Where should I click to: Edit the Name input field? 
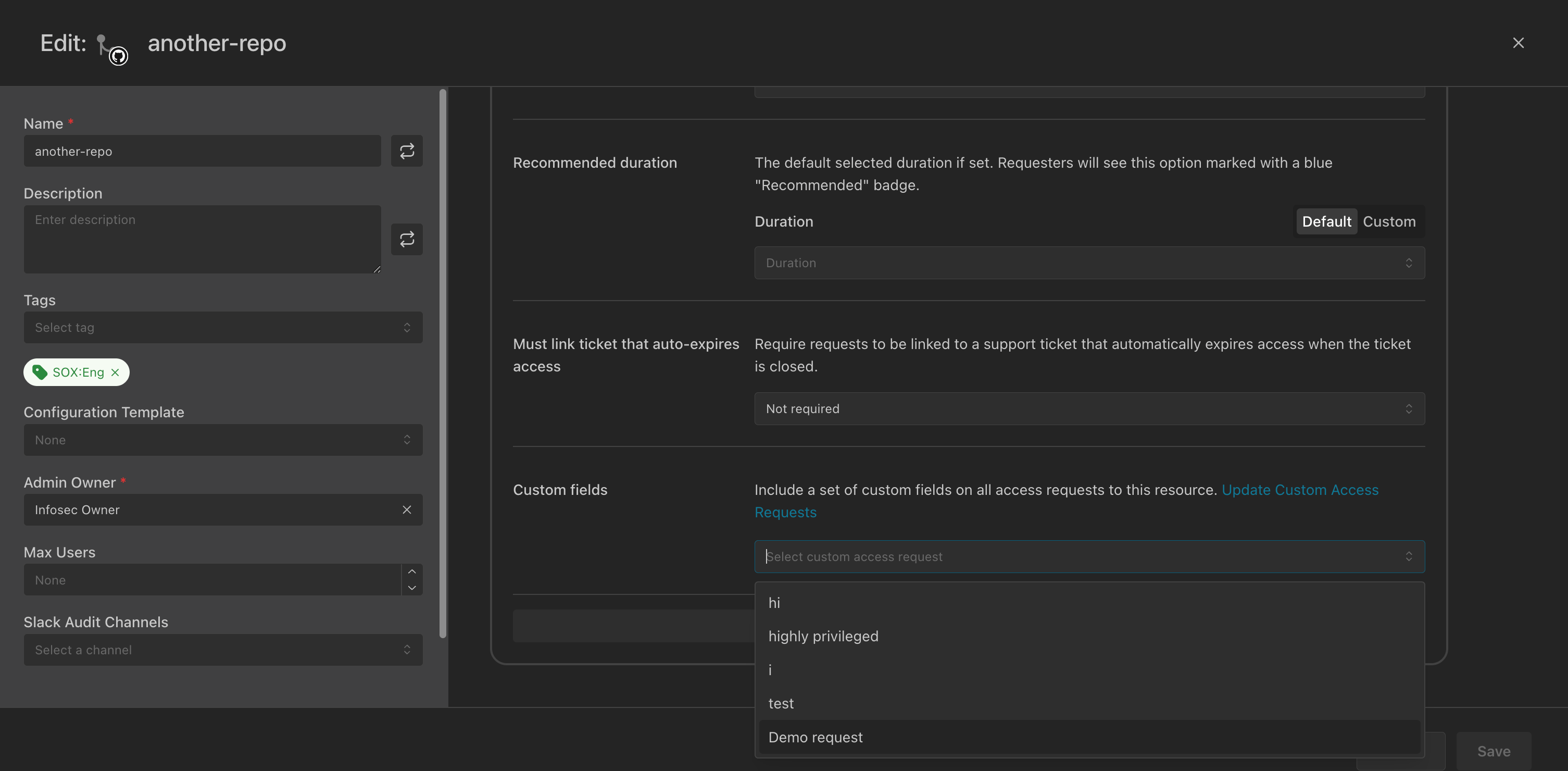click(202, 151)
